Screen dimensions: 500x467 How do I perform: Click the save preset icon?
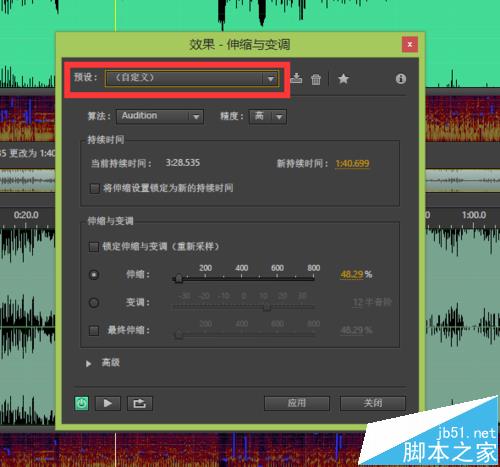tap(296, 79)
